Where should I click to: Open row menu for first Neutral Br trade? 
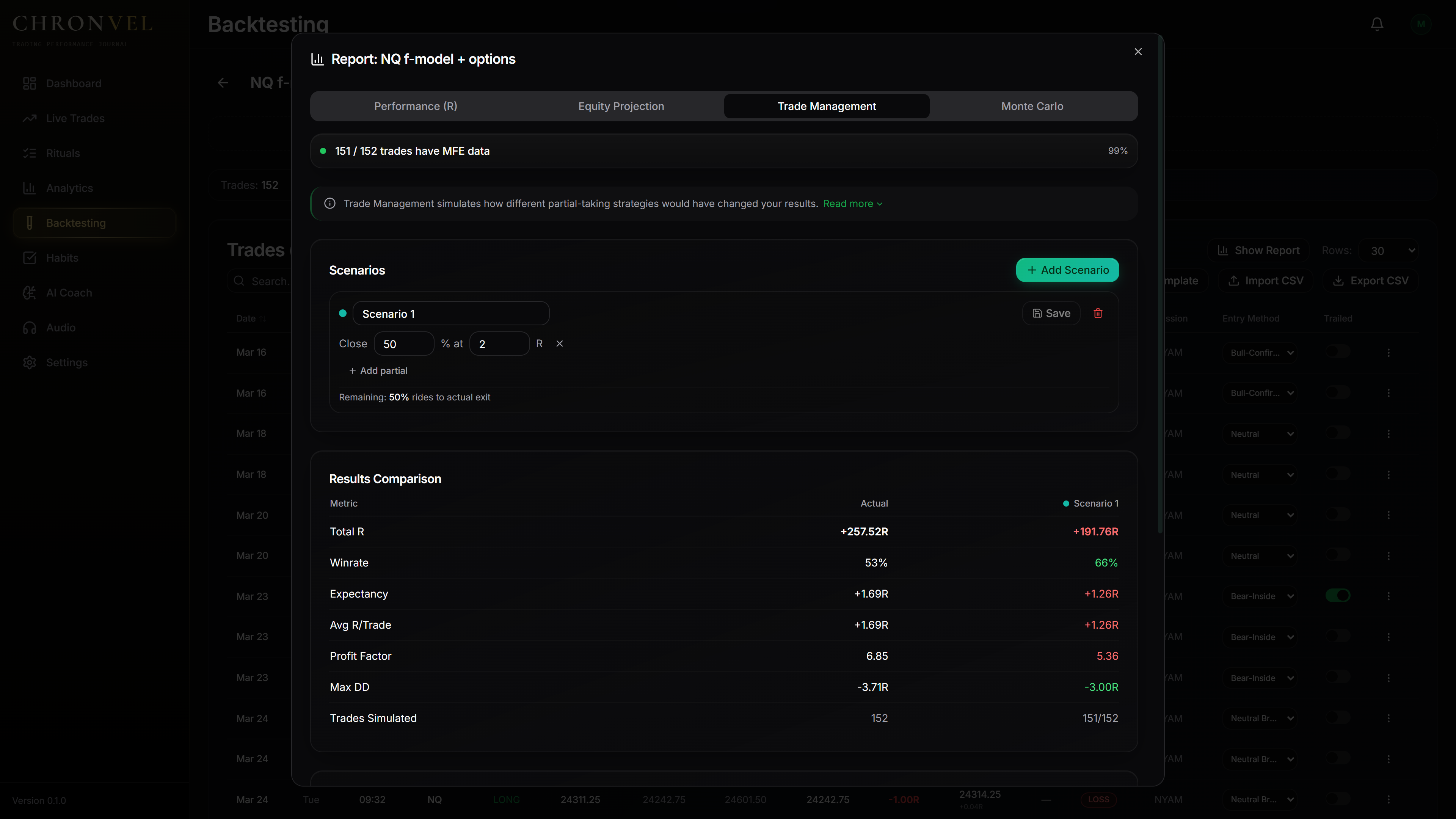point(1388,719)
